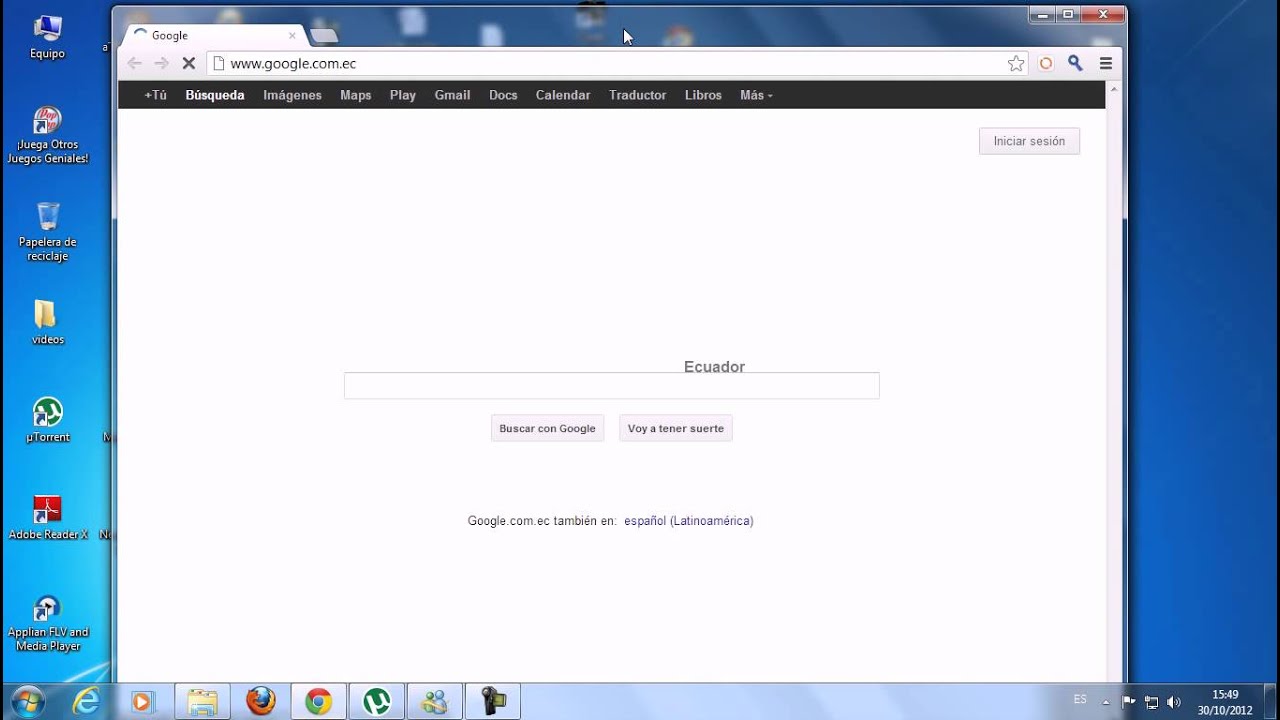Select the Applian FLV and Media Player shortcut

pyautogui.click(x=47, y=624)
